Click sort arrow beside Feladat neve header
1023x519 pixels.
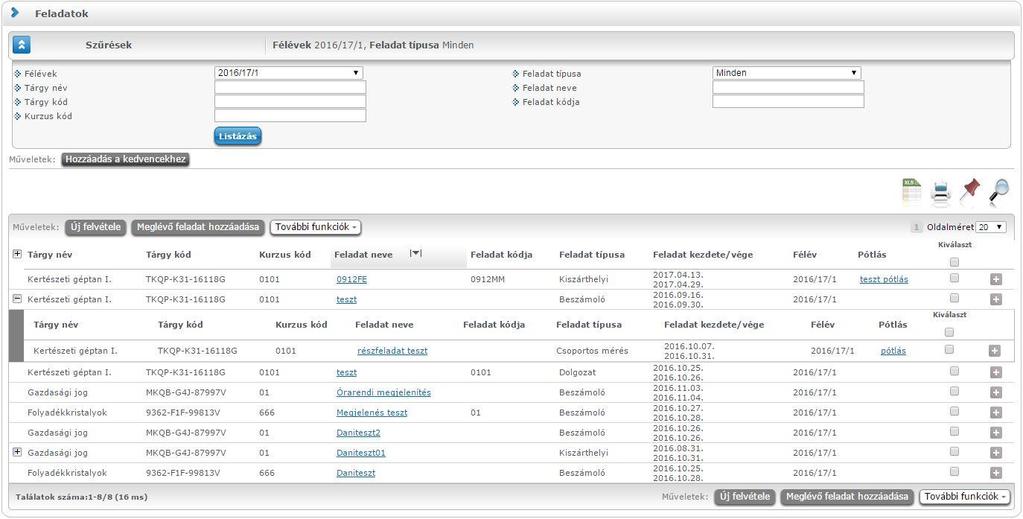point(415,253)
